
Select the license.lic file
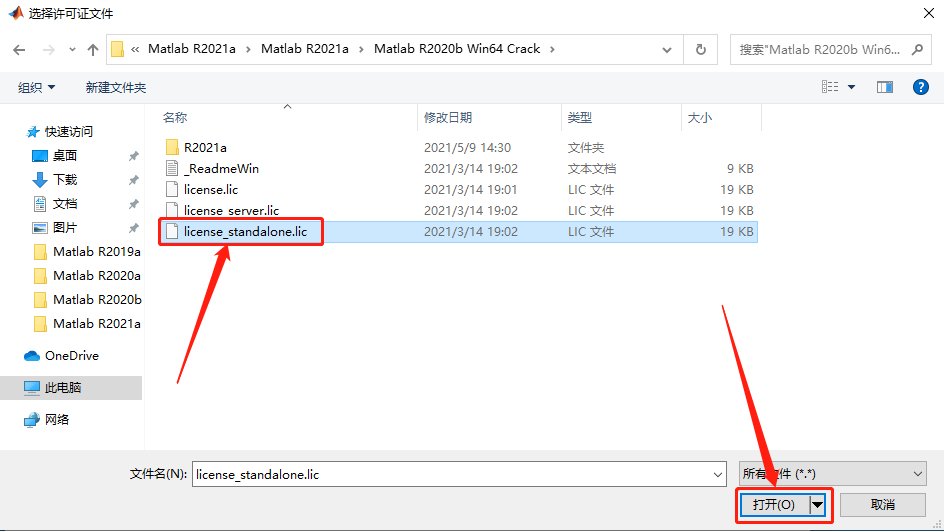[211, 190]
